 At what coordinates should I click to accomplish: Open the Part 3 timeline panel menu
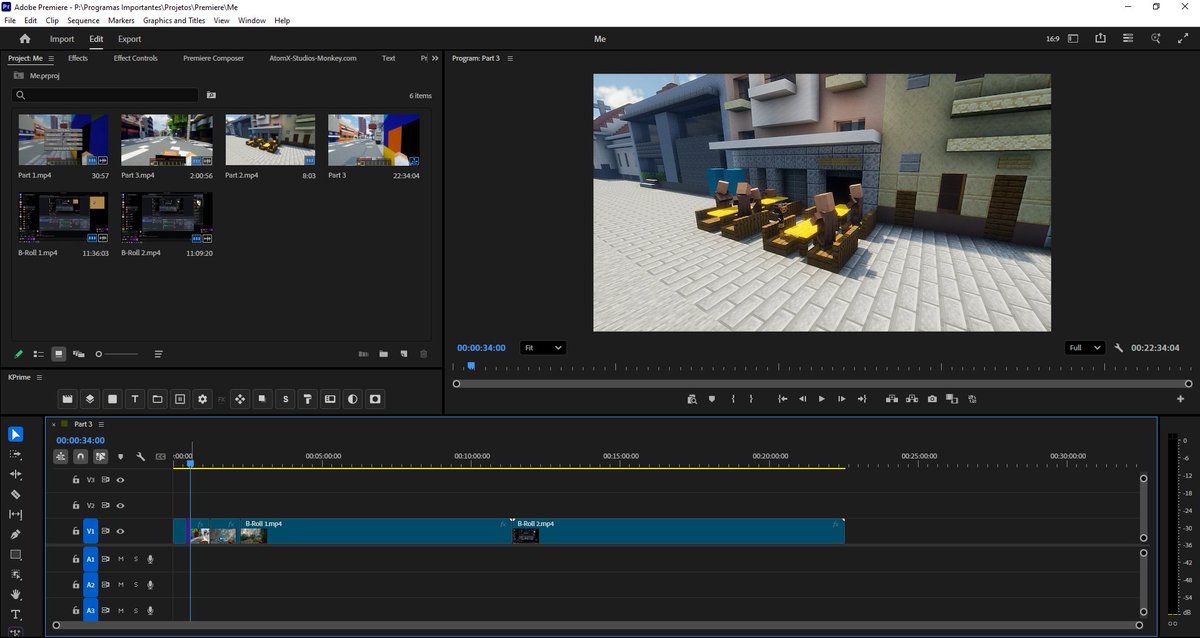[101, 424]
